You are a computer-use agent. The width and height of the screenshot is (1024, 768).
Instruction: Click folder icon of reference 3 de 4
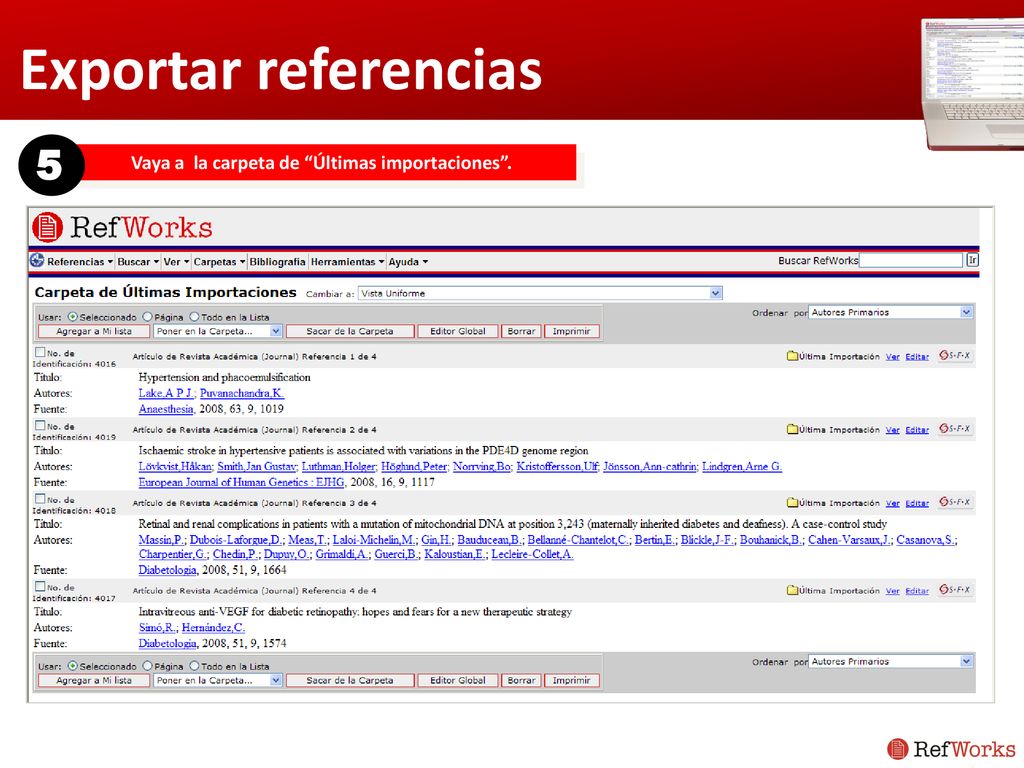[x=793, y=502]
